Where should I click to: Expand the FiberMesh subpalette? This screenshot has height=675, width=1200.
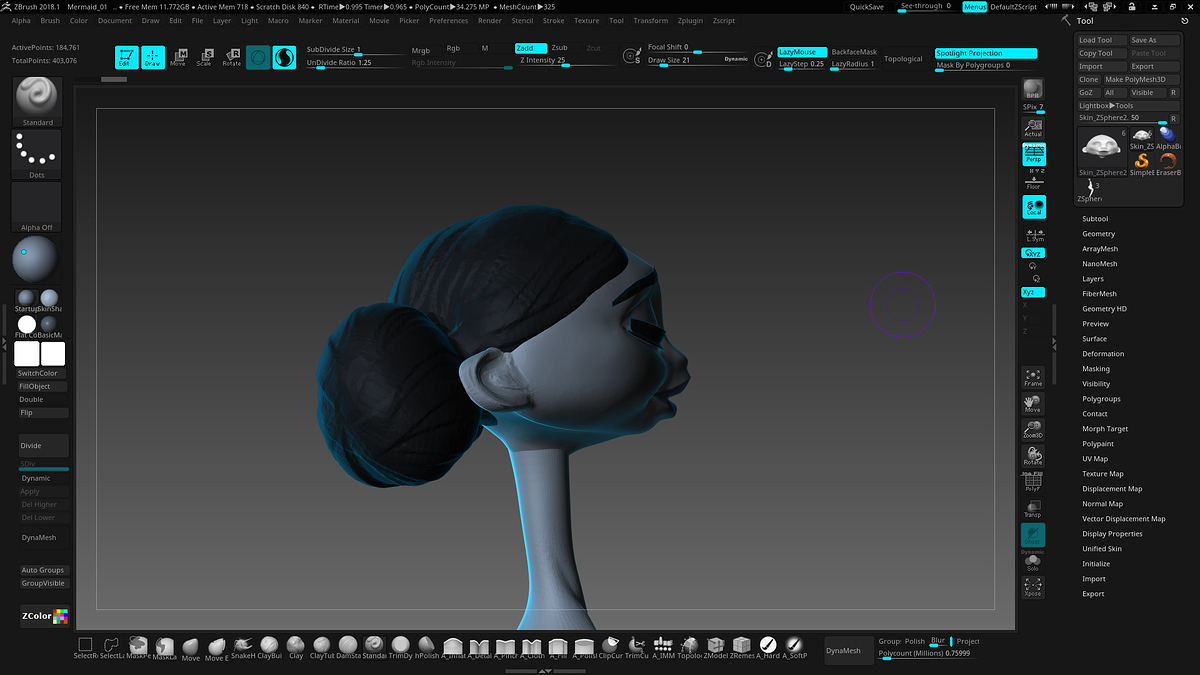pyautogui.click(x=1100, y=294)
